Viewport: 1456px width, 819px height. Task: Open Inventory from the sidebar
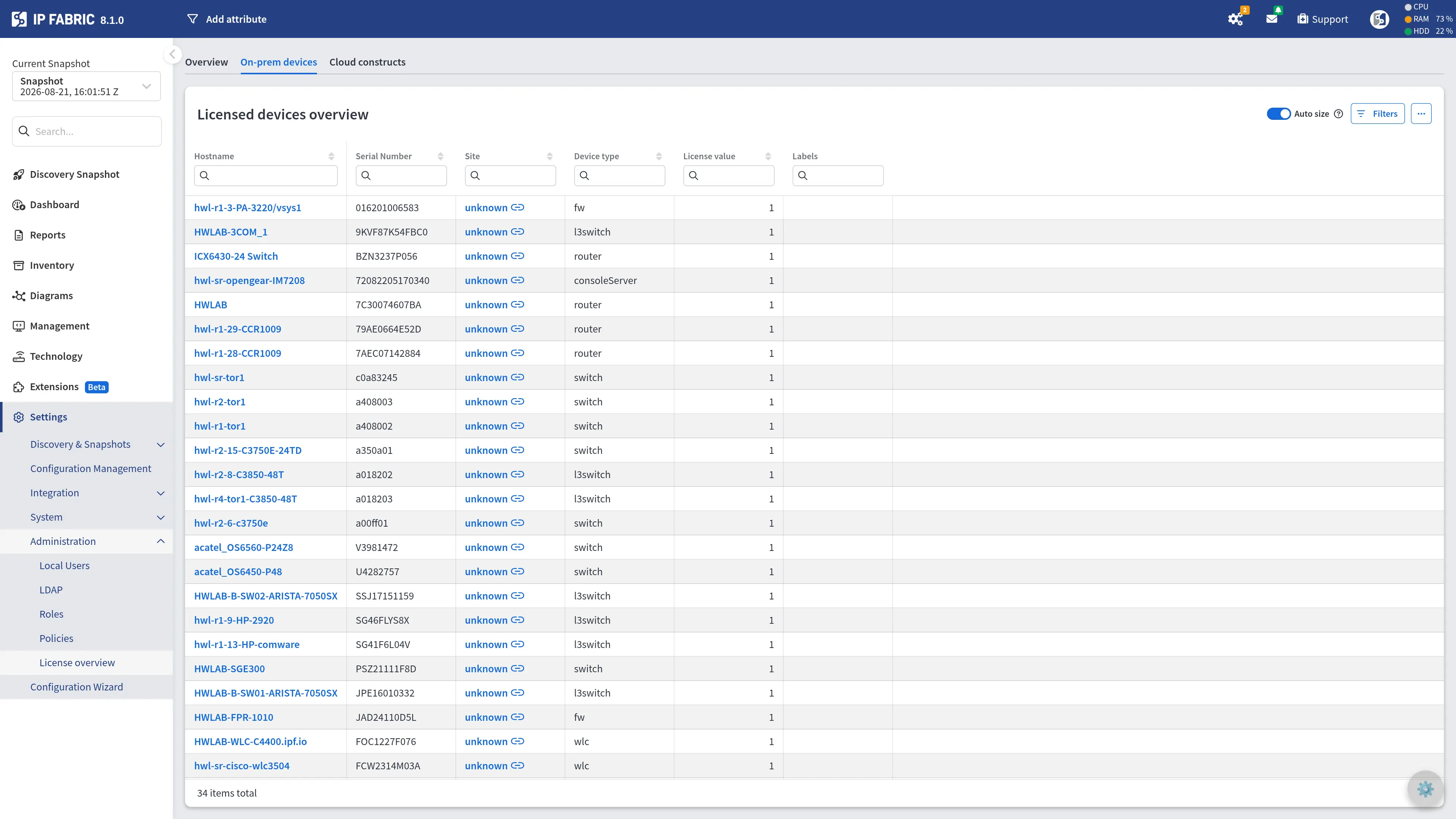[x=52, y=266]
